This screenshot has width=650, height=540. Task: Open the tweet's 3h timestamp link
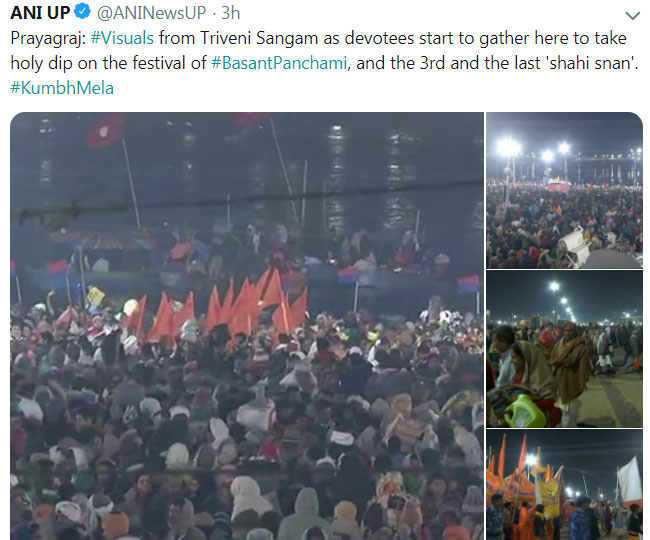coord(230,13)
